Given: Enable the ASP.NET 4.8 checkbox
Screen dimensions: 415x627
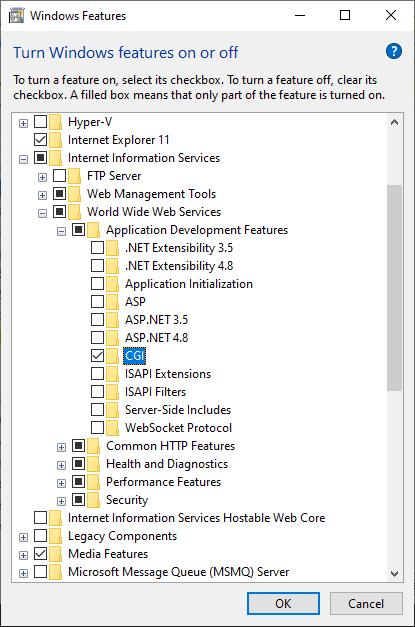Looking at the screenshot, I should (98, 337).
